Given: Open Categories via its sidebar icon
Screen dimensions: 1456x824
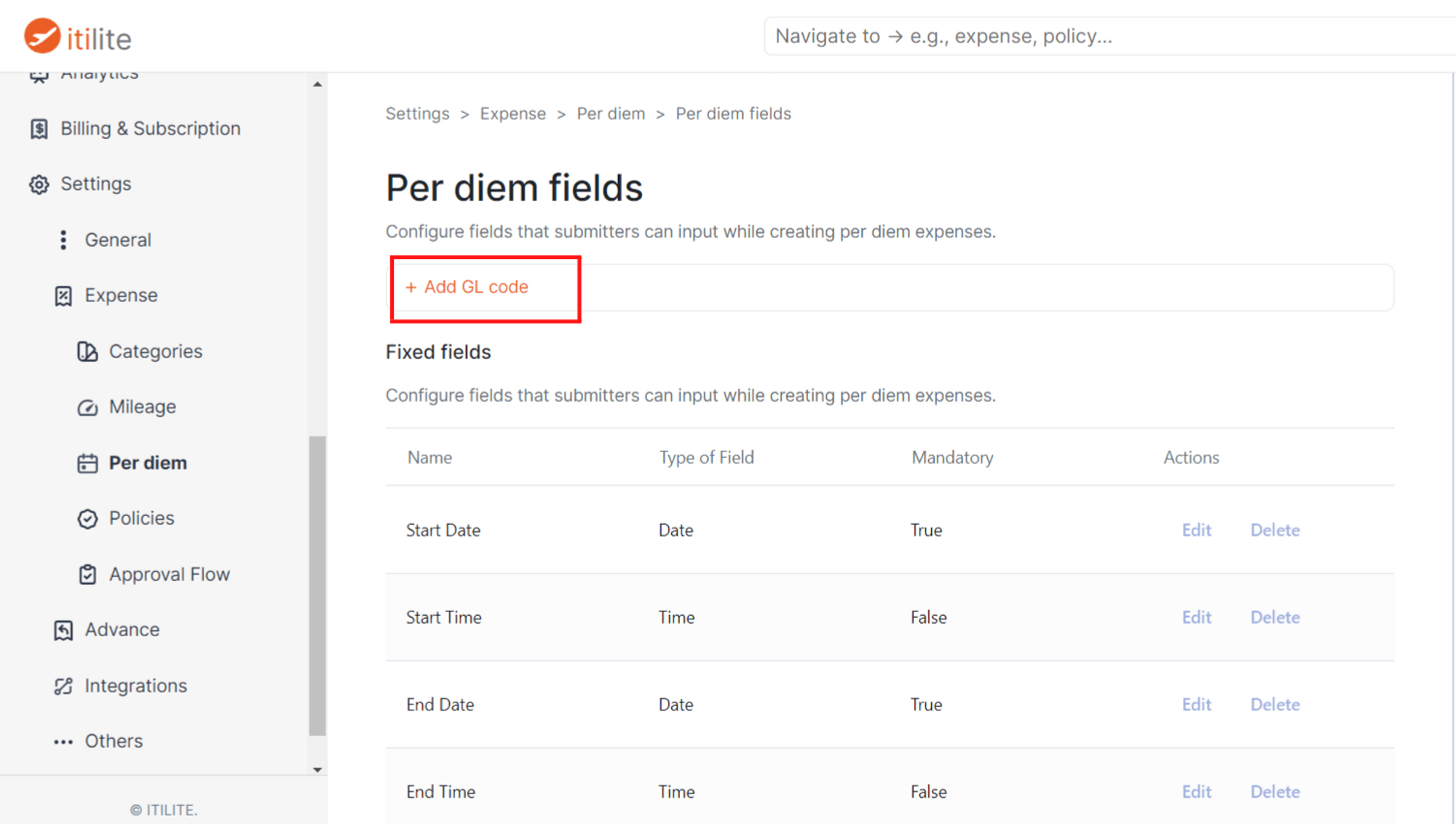Looking at the screenshot, I should pyautogui.click(x=87, y=351).
